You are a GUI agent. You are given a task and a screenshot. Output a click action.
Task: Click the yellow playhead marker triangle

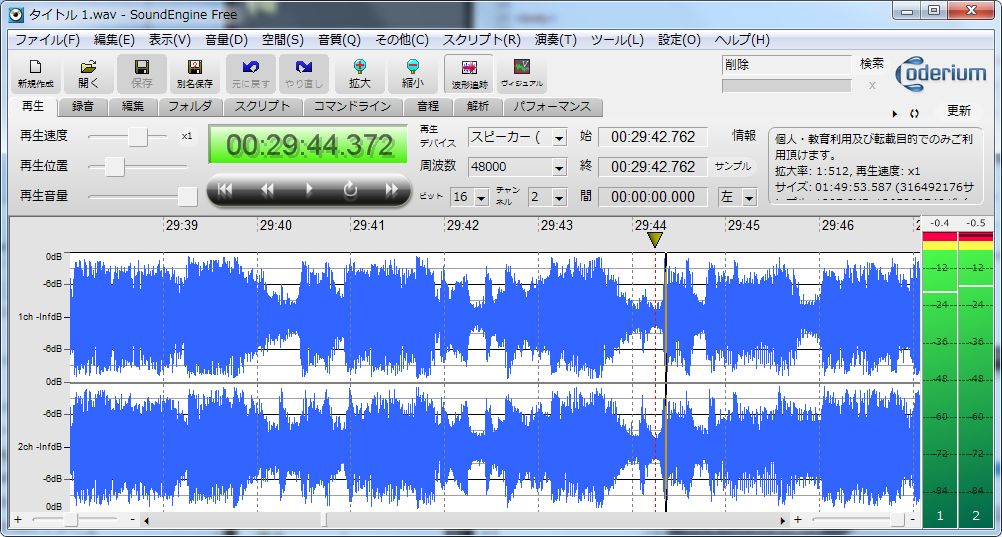coord(655,240)
